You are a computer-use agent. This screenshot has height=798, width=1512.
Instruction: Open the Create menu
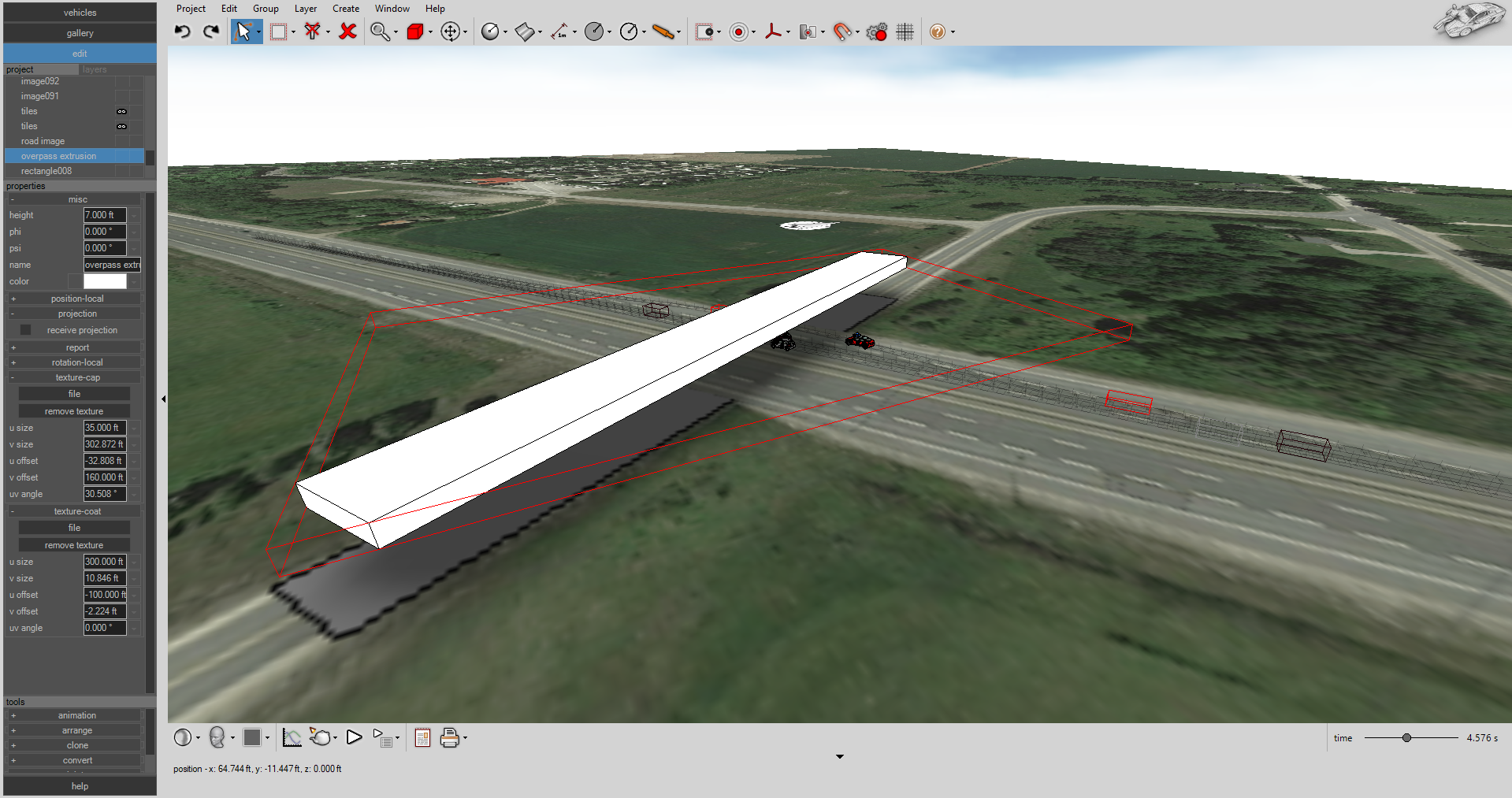346,9
